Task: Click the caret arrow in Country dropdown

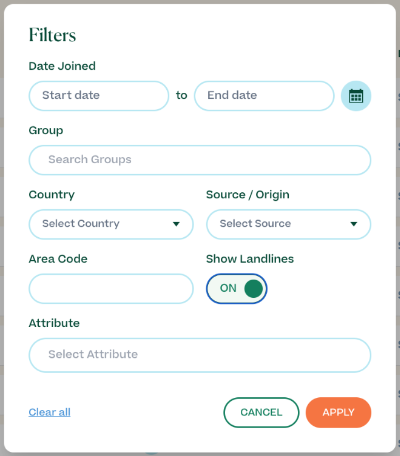Action: click(176, 224)
